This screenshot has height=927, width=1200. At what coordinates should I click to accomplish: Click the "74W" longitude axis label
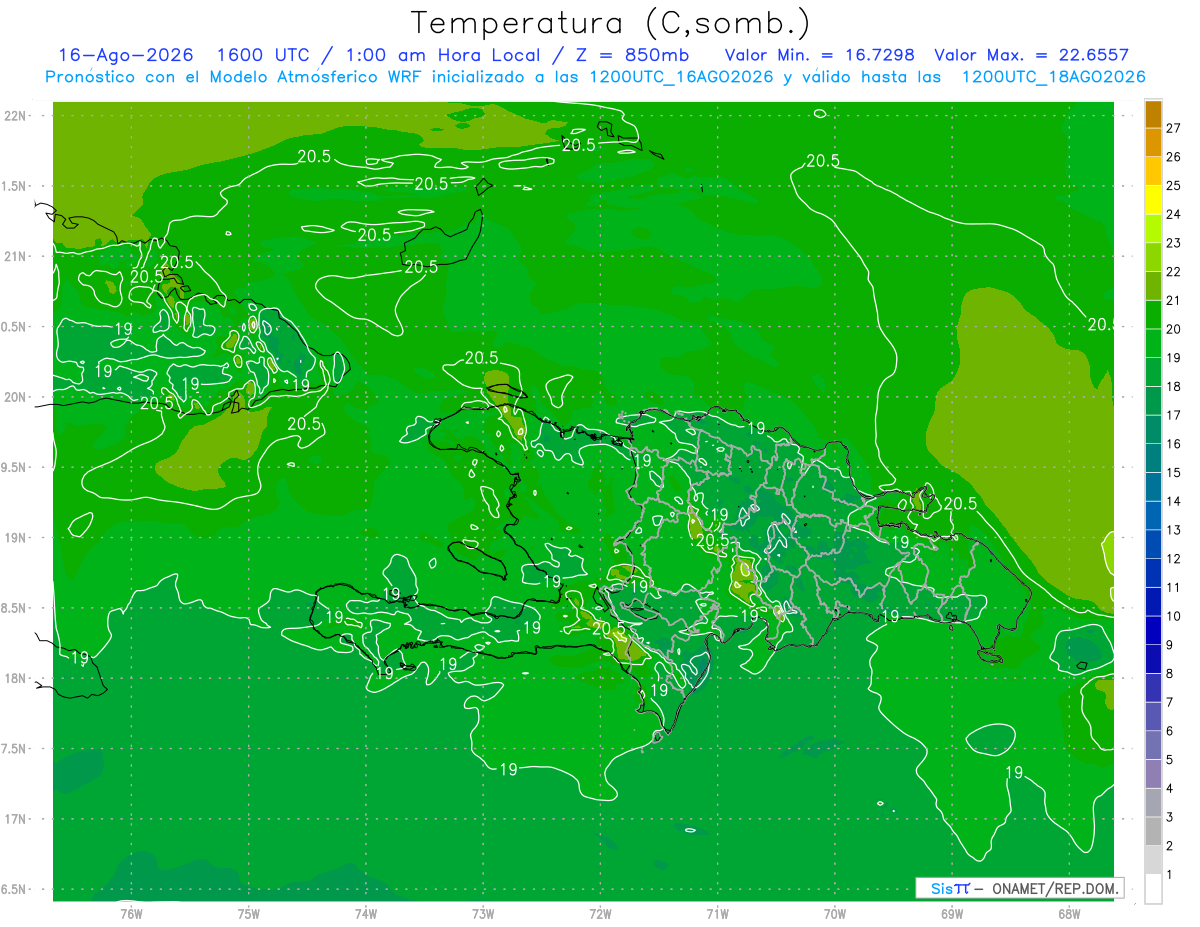point(366,913)
